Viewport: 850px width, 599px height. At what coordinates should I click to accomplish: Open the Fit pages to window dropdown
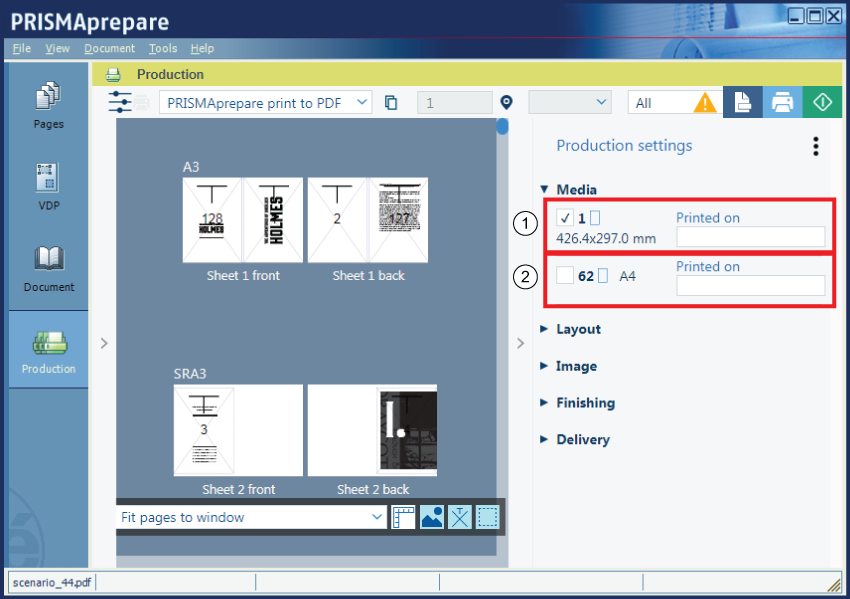click(x=251, y=517)
